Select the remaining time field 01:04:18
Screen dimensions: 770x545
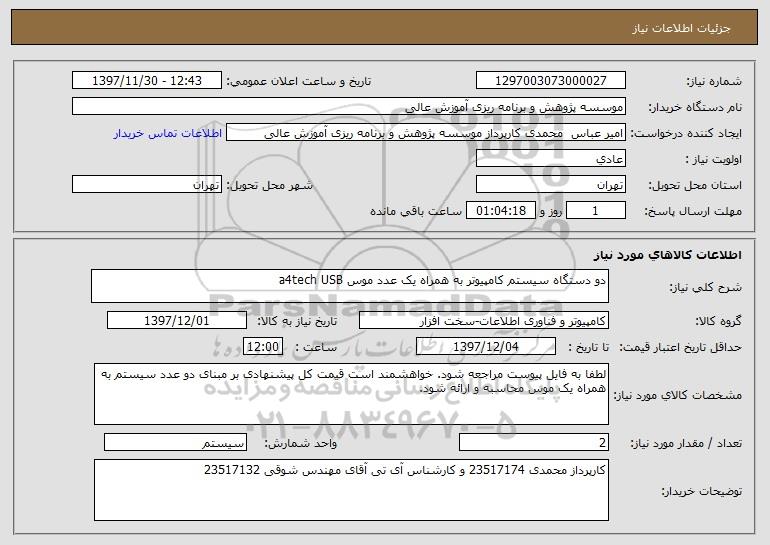point(500,210)
